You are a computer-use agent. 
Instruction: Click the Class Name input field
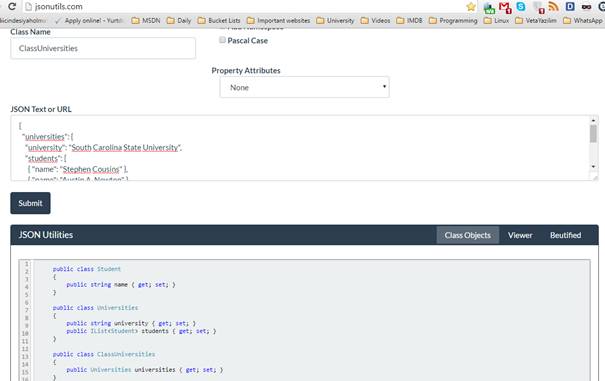[x=103, y=48]
